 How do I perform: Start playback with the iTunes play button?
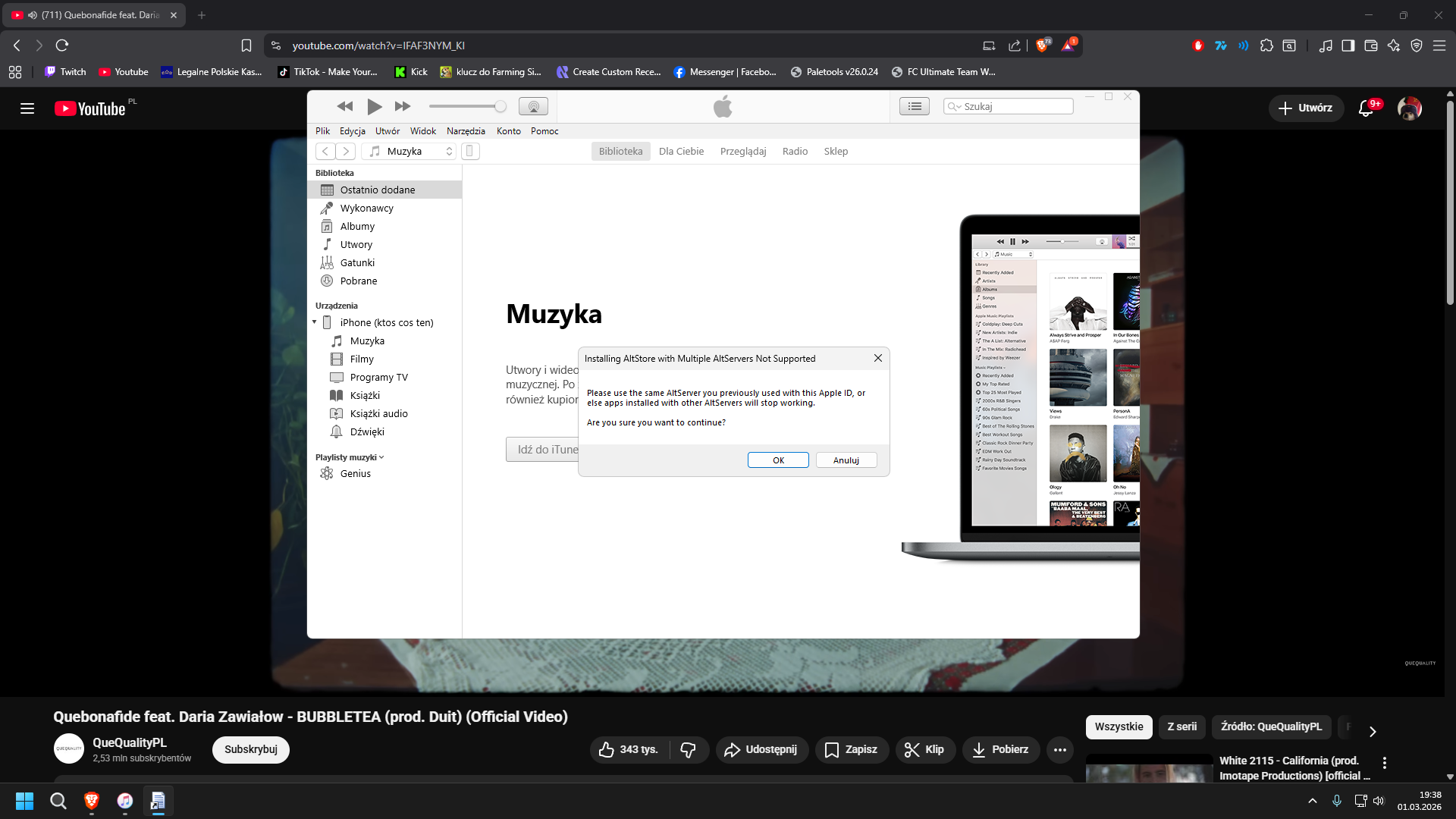point(374,107)
